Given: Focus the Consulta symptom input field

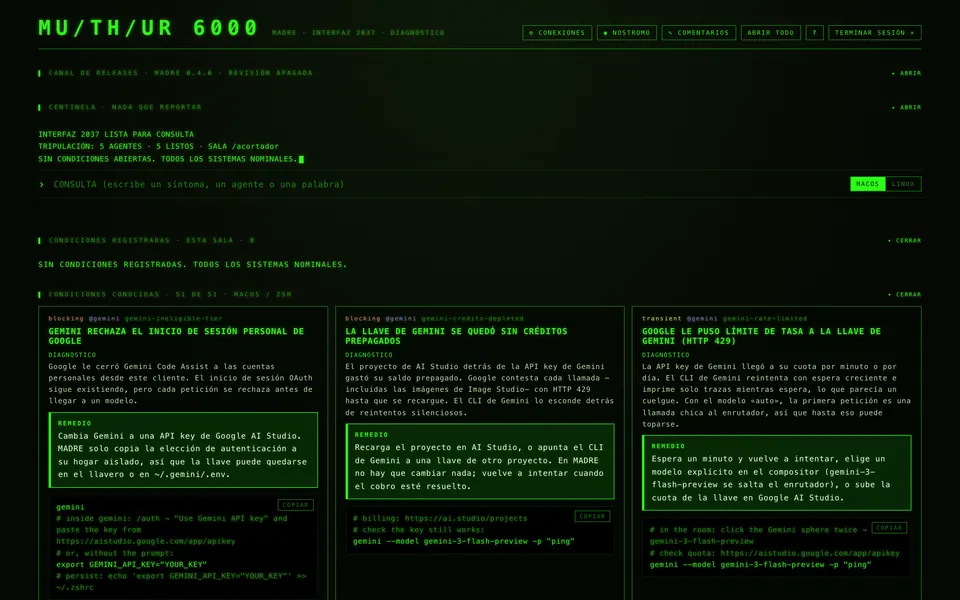Looking at the screenshot, I should [x=441, y=184].
